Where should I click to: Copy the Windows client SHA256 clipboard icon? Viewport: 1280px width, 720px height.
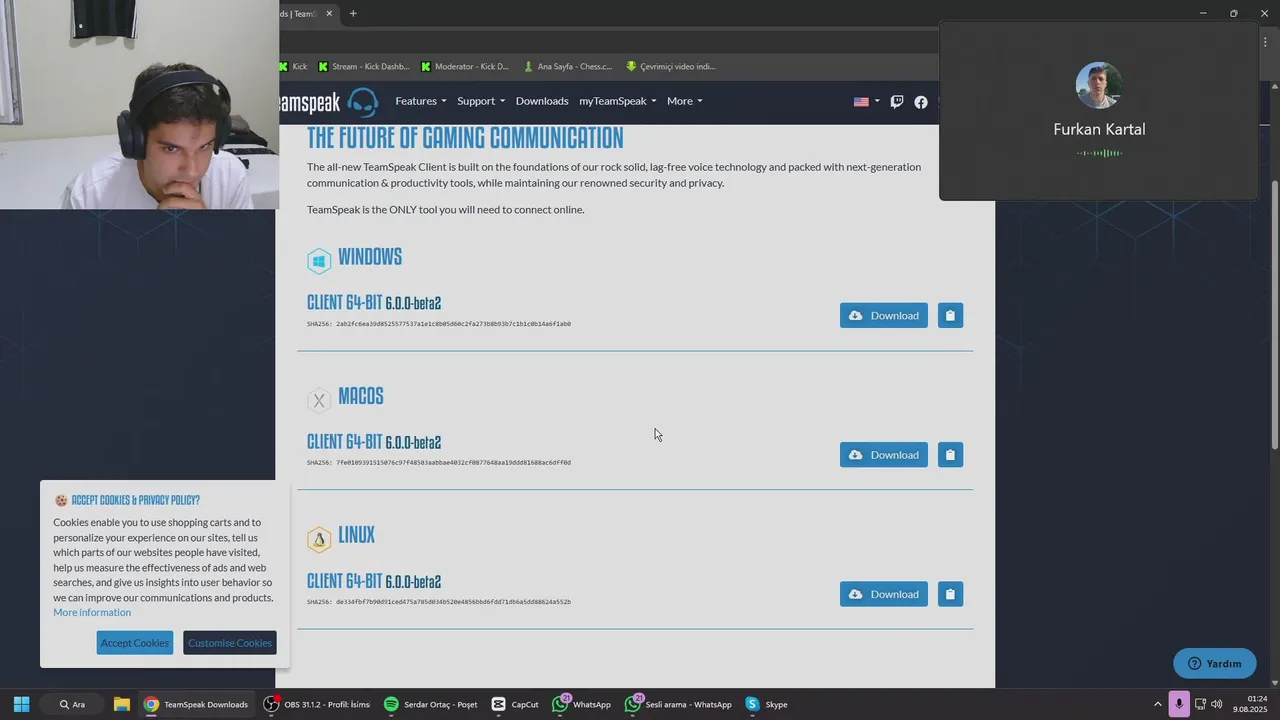click(950, 315)
